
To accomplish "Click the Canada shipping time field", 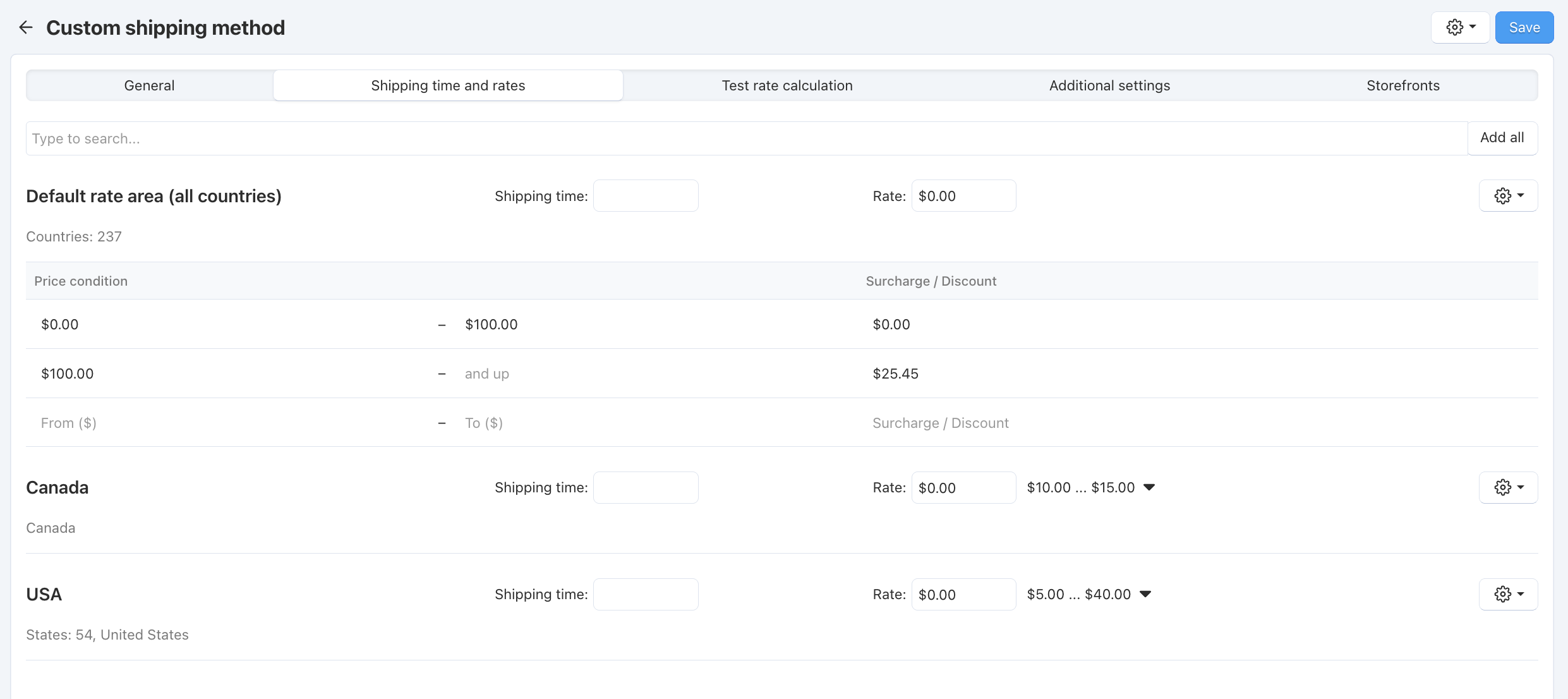I will 646,488.
